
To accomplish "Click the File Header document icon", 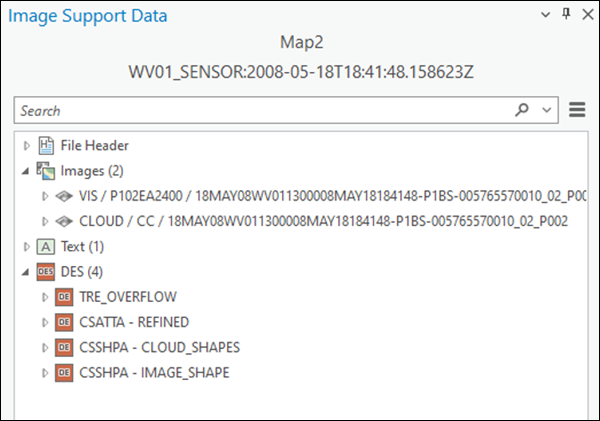I will click(x=45, y=146).
